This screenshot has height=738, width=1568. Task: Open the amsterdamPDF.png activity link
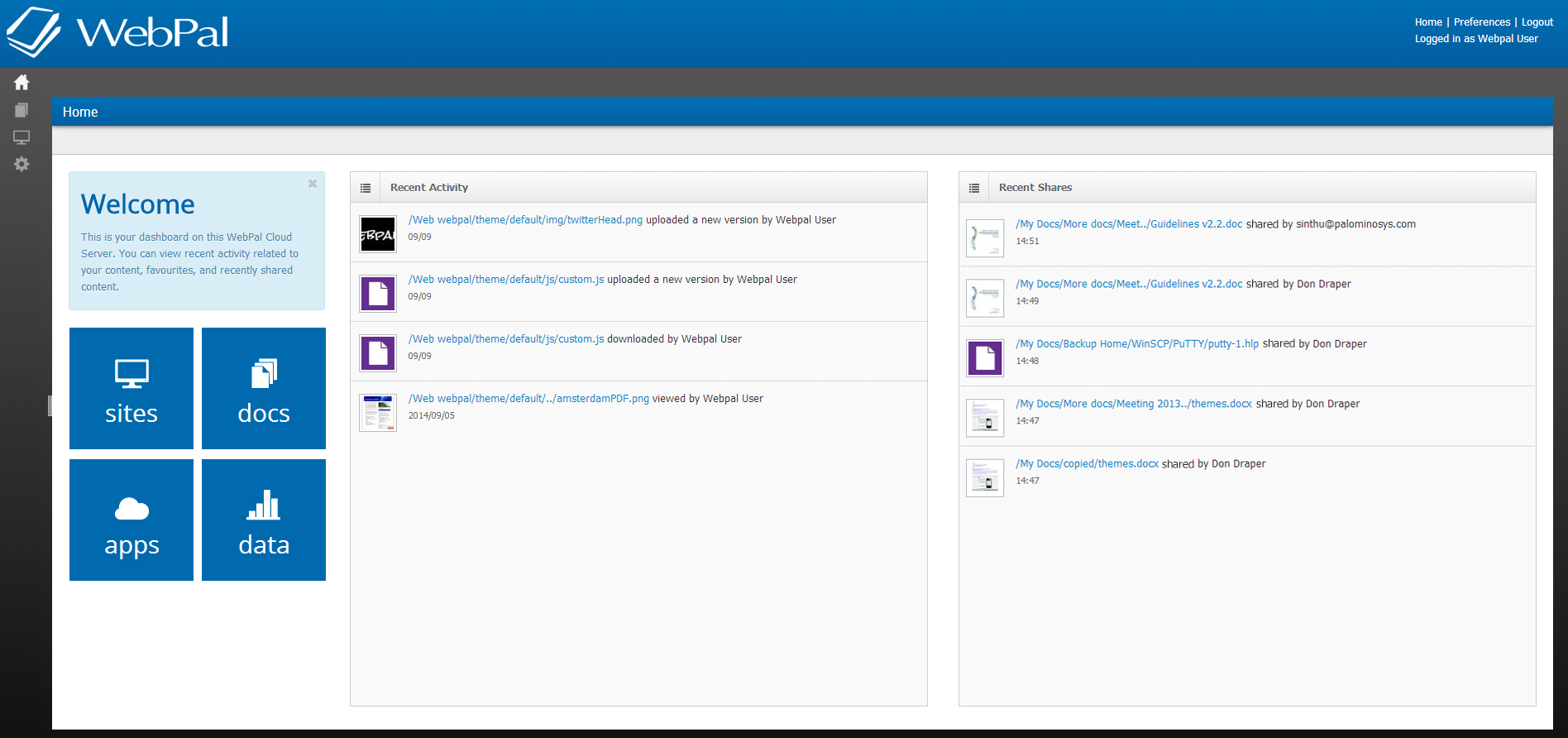(528, 399)
